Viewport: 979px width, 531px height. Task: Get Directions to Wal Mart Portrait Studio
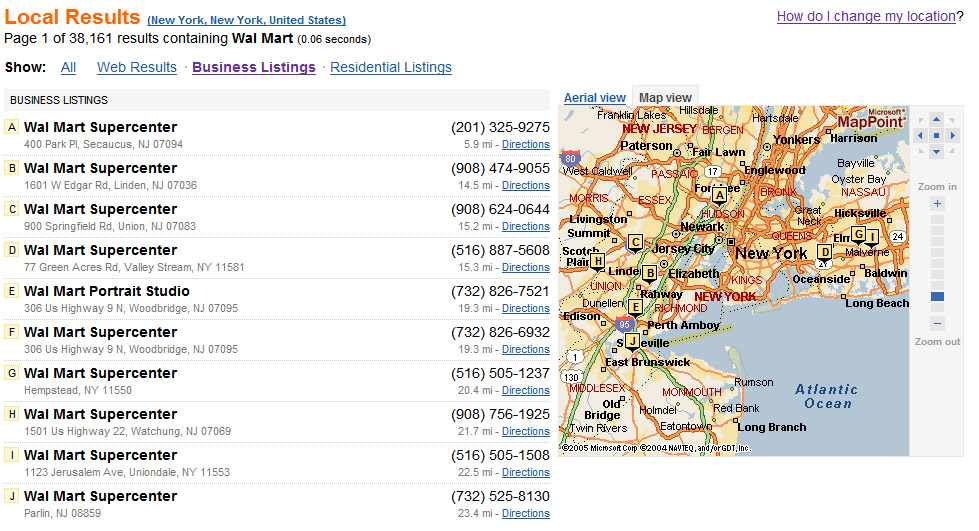[x=526, y=309]
